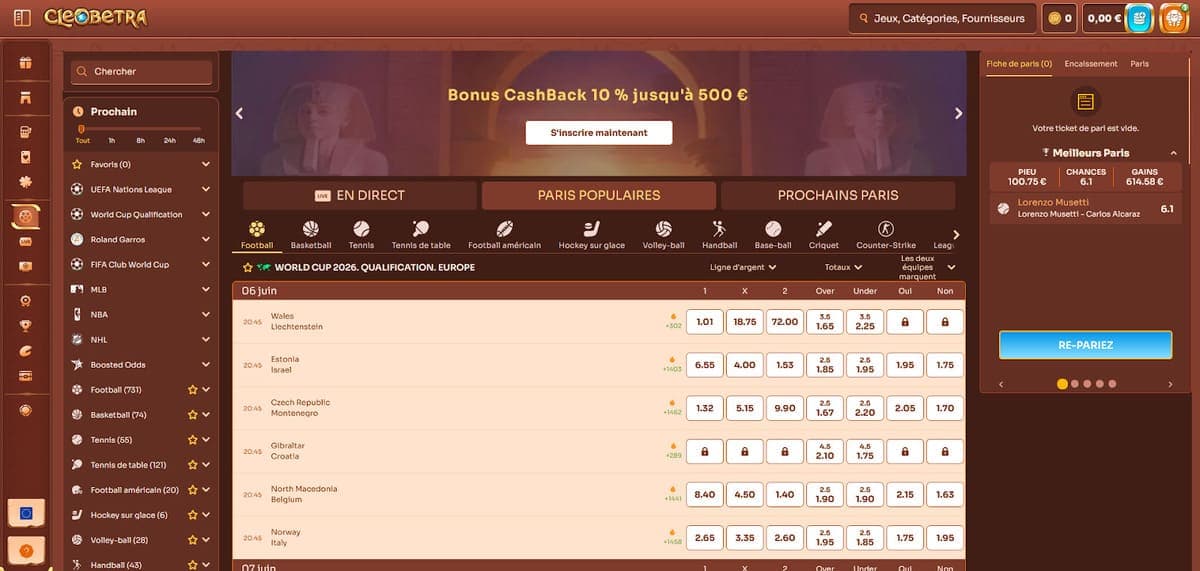Focus the Chercher sports search field
The image size is (1200, 571).
[x=141, y=72]
